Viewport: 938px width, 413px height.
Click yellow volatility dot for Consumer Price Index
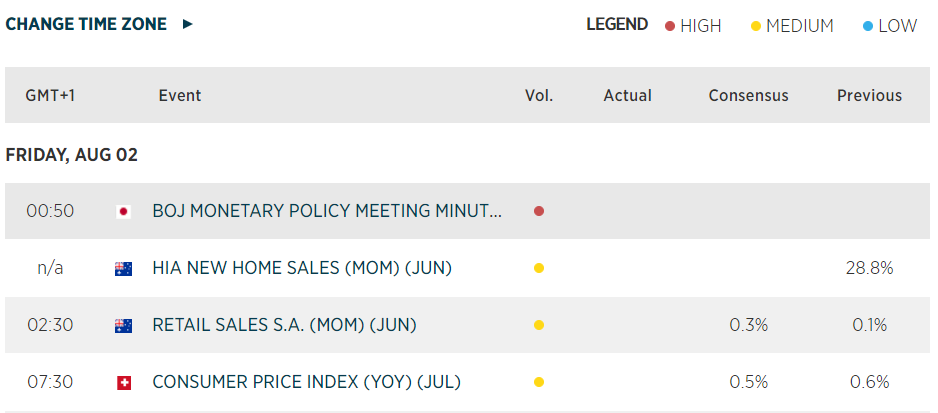pyautogui.click(x=539, y=382)
